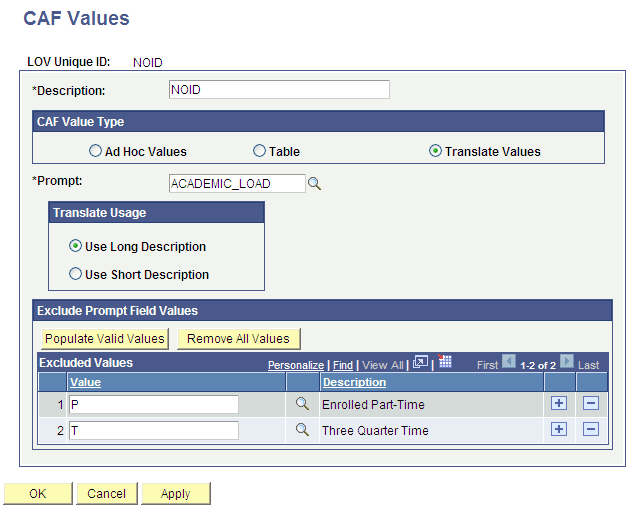Sort by the Description column header

pos(354,382)
